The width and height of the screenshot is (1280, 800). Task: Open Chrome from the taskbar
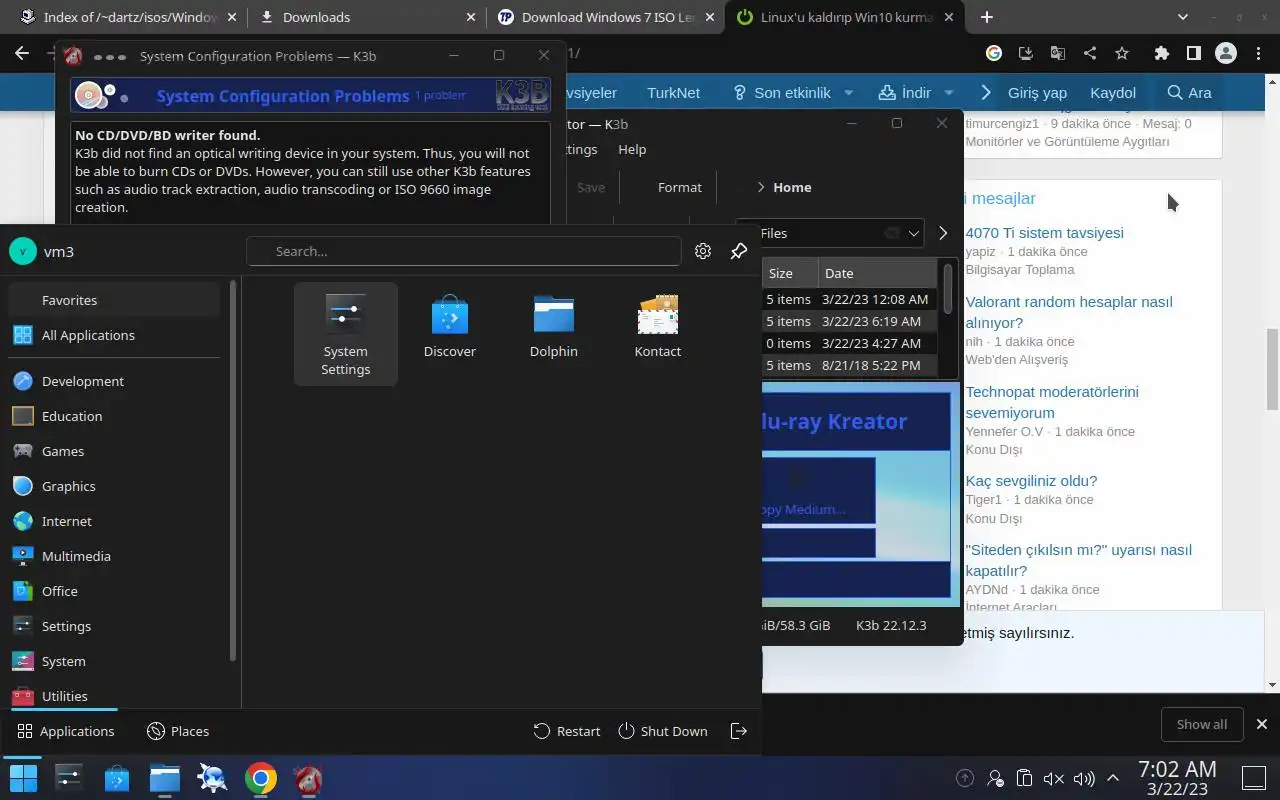(261, 778)
